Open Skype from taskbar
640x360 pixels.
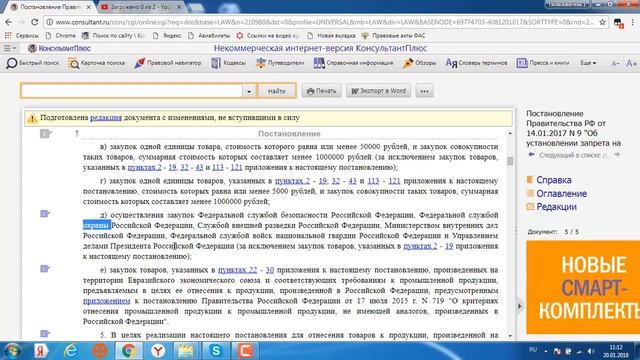(x=216, y=351)
